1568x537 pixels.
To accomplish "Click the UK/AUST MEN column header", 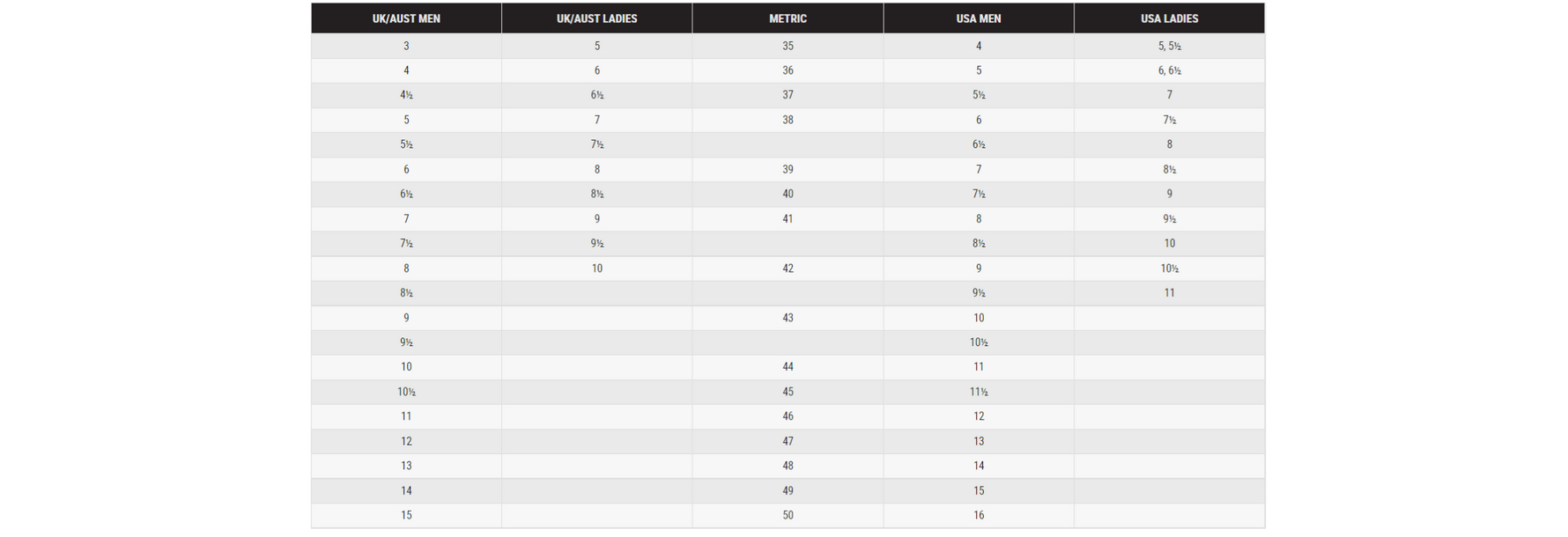I will 406,18.
